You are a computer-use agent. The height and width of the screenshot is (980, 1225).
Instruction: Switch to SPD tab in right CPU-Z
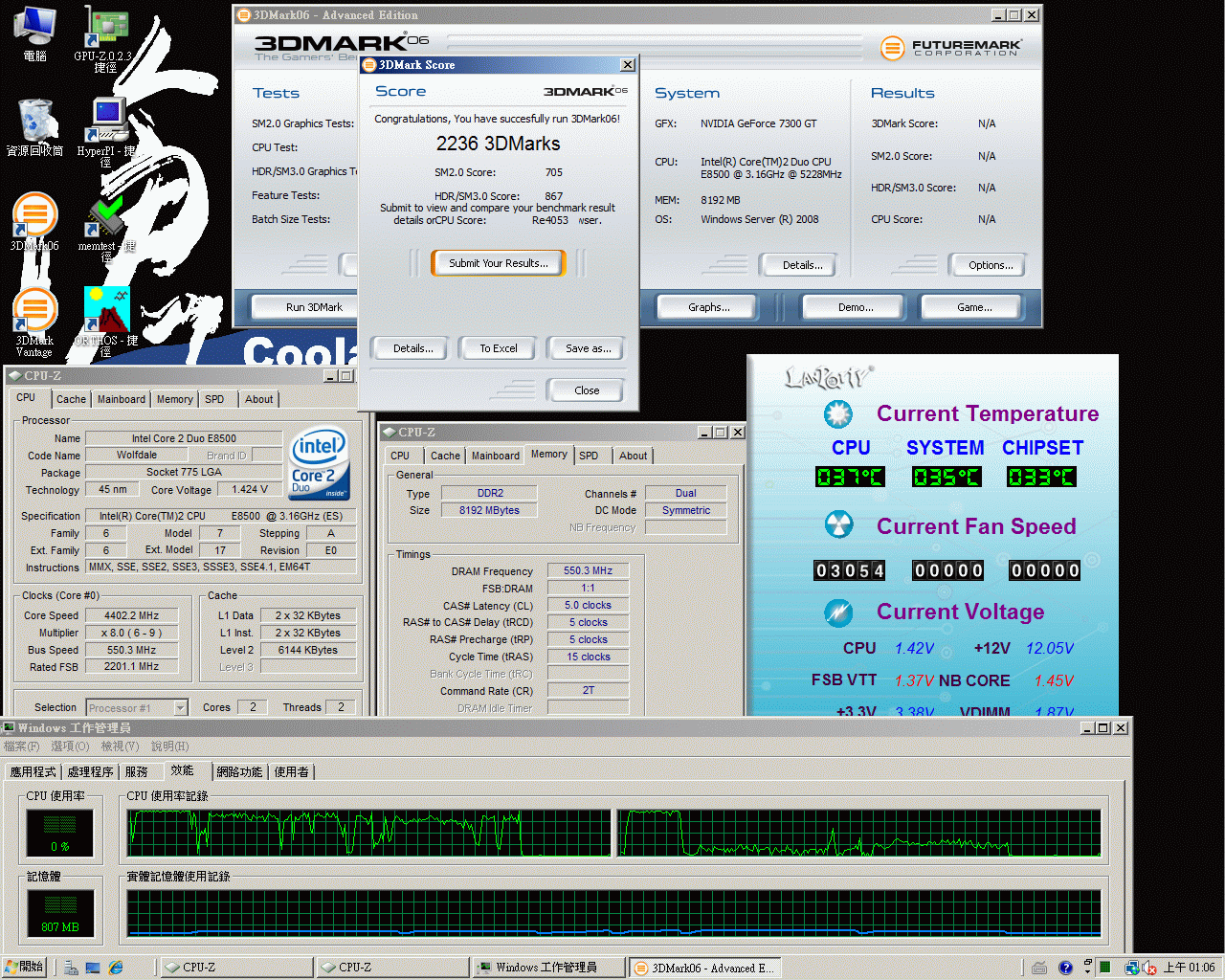pyautogui.click(x=589, y=456)
